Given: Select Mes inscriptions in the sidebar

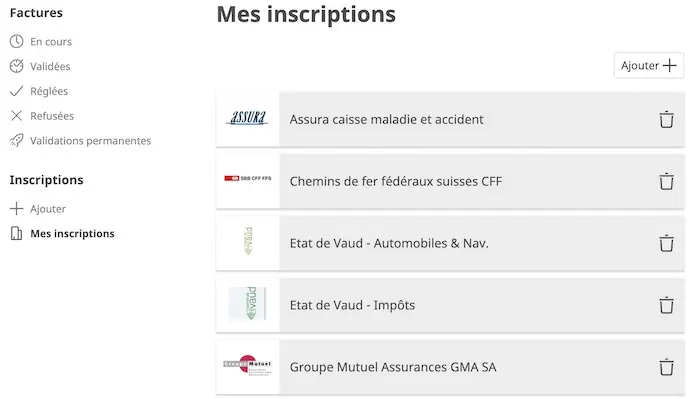Looking at the screenshot, I should coord(72,233).
